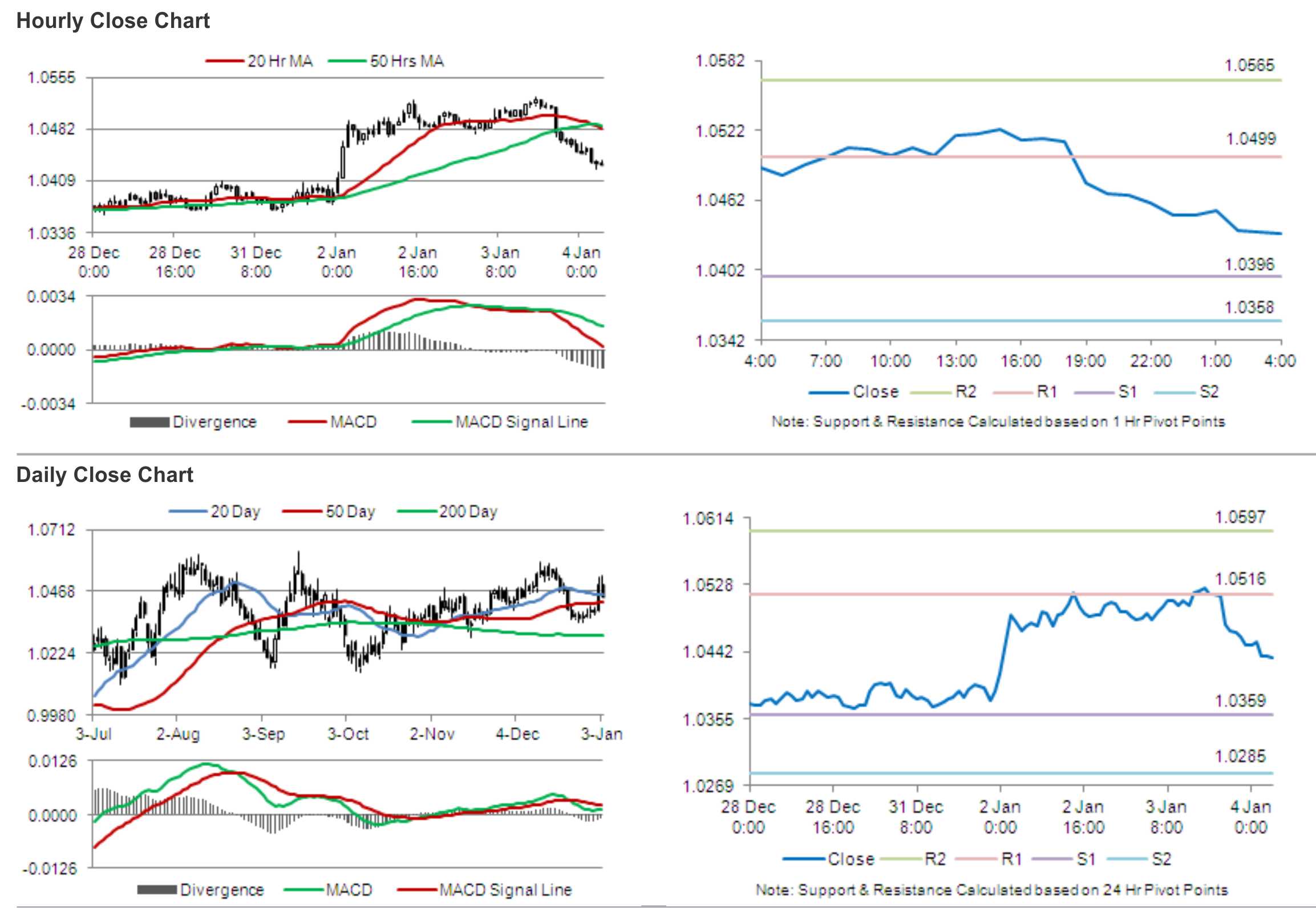Click the 2-Nov date label
Viewport: 1316px width, 908px height.
tap(432, 733)
